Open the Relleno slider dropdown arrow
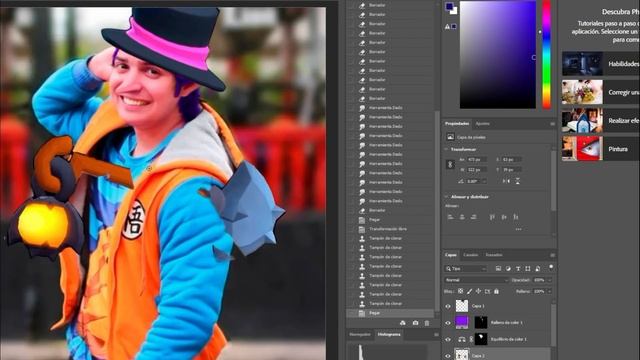Image resolution: width=640 pixels, height=360 pixels. tap(549, 291)
